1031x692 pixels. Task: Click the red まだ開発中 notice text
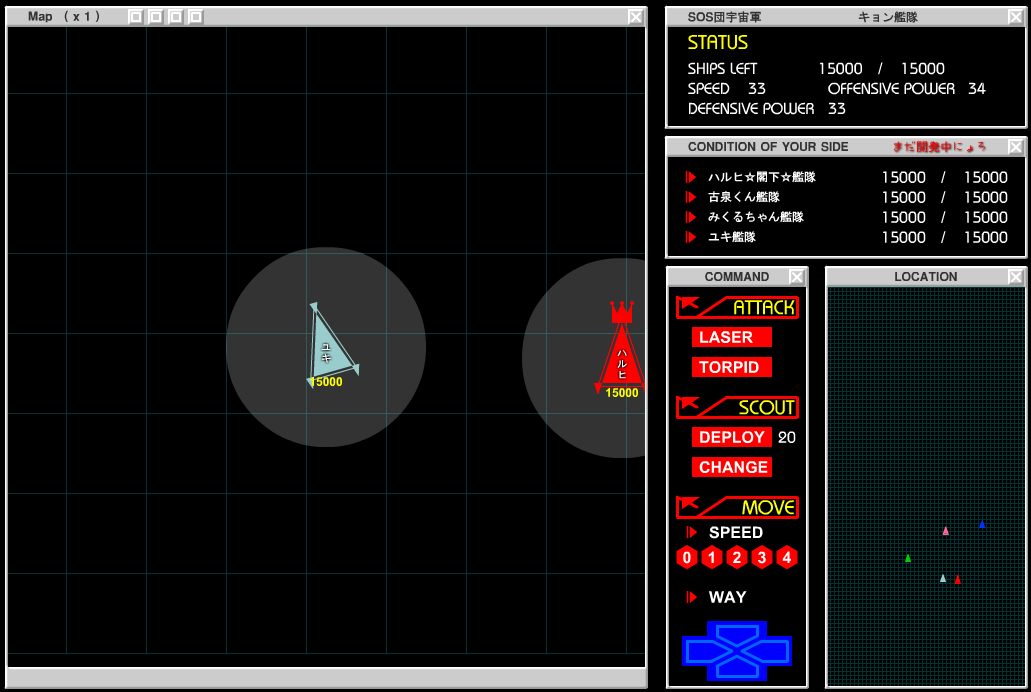click(x=939, y=147)
